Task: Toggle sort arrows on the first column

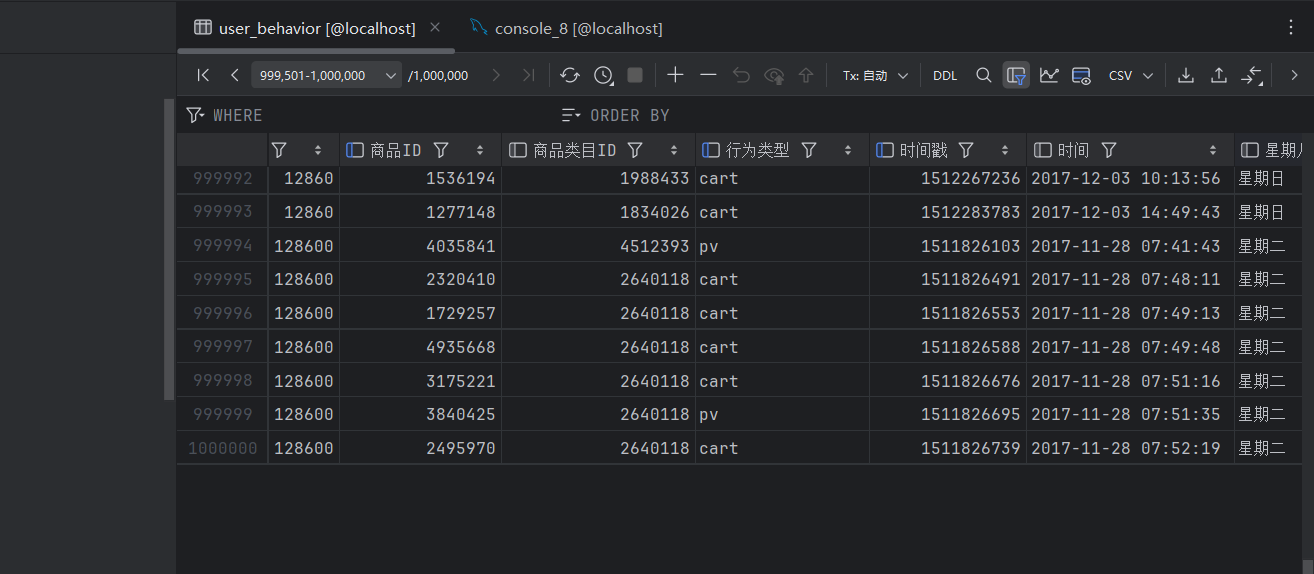Action: 318,150
